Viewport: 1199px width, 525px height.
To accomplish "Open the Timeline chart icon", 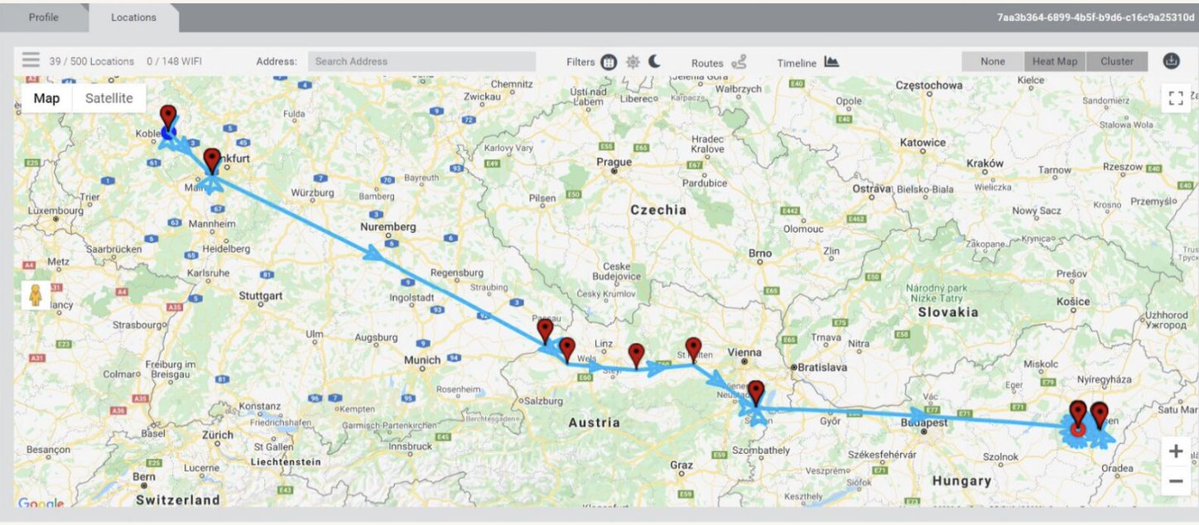I will 831,62.
